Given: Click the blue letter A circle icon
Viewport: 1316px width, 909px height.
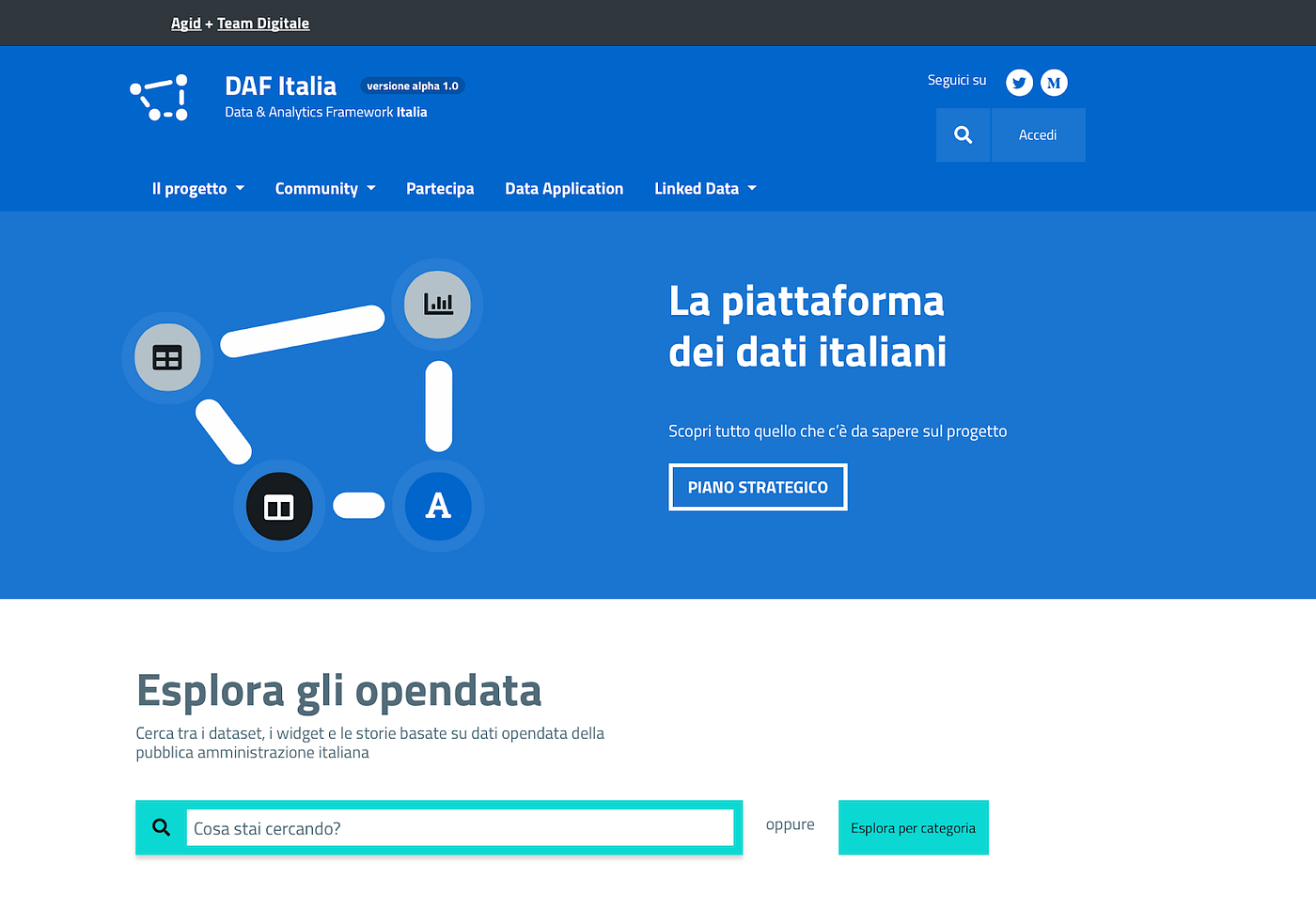Looking at the screenshot, I should coord(438,507).
